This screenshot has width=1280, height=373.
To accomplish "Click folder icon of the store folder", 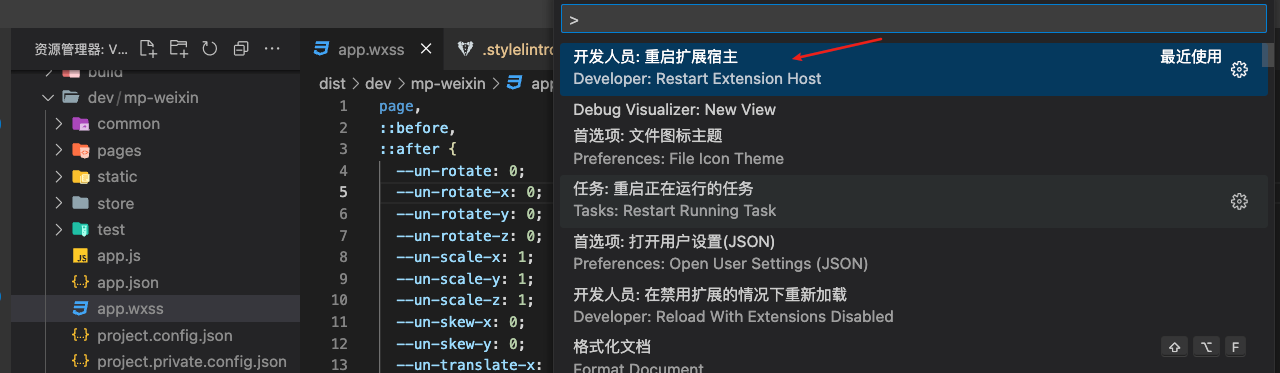I will (81, 203).
